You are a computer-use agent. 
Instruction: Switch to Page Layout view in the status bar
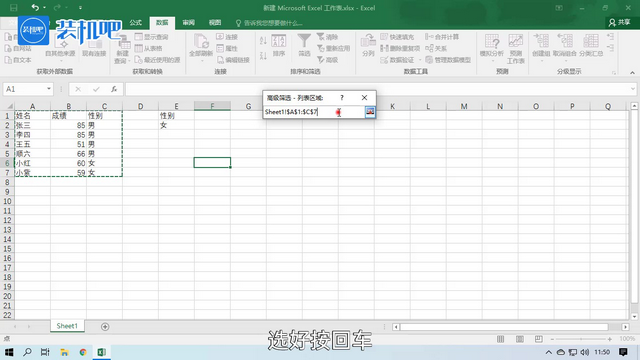(x=519, y=339)
